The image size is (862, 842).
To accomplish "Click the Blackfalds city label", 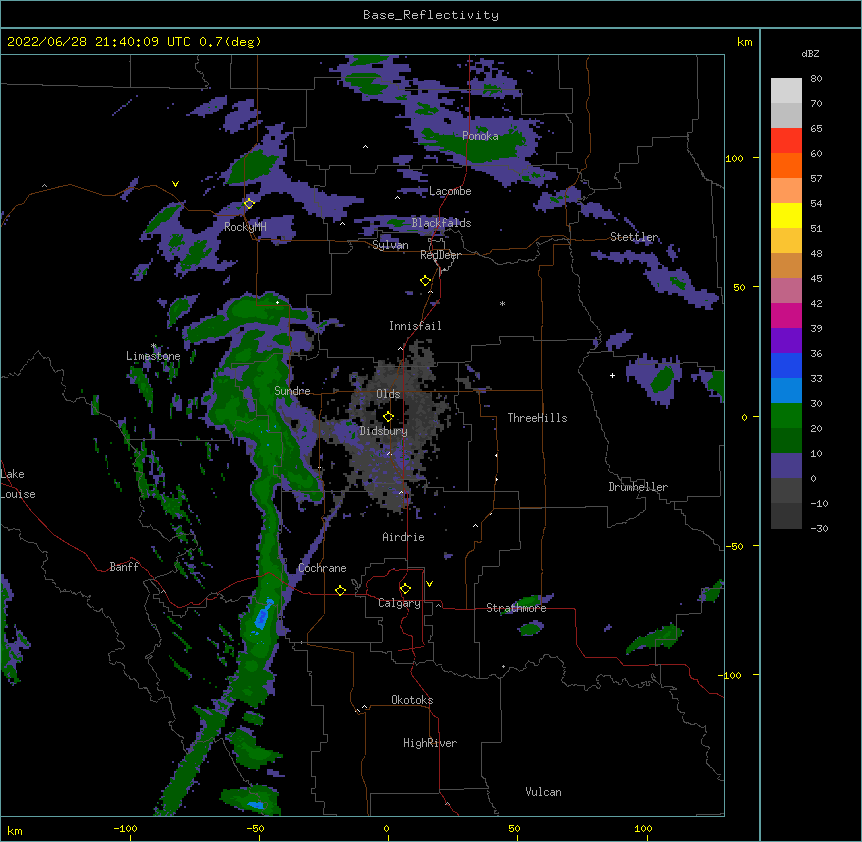I will (x=441, y=223).
